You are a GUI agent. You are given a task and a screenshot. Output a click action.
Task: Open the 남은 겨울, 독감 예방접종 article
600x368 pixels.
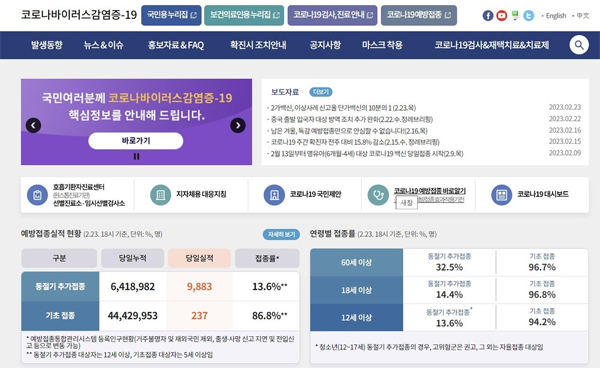(349, 131)
